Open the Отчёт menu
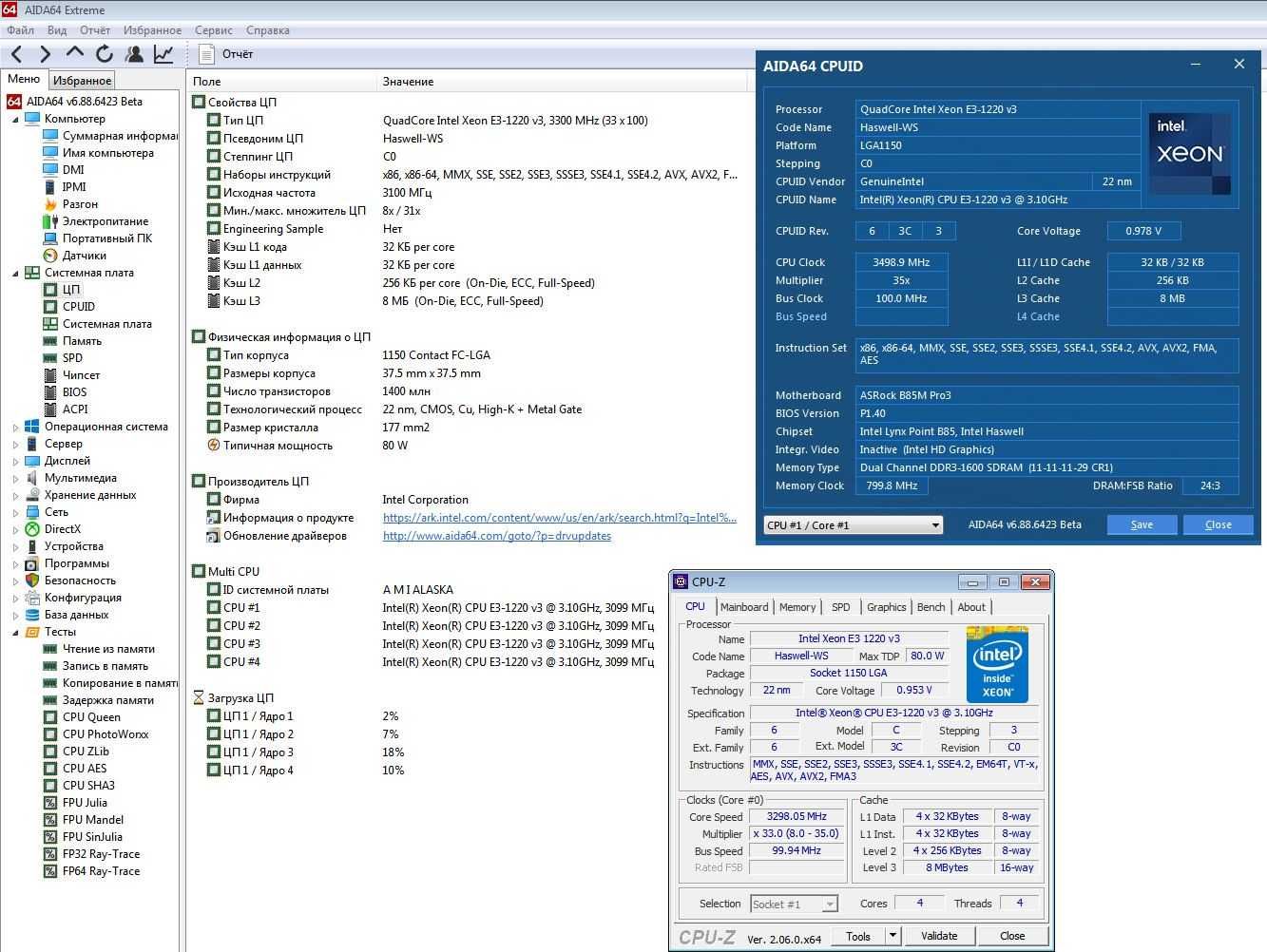Image resolution: width=1267 pixels, height=952 pixels. tap(95, 30)
